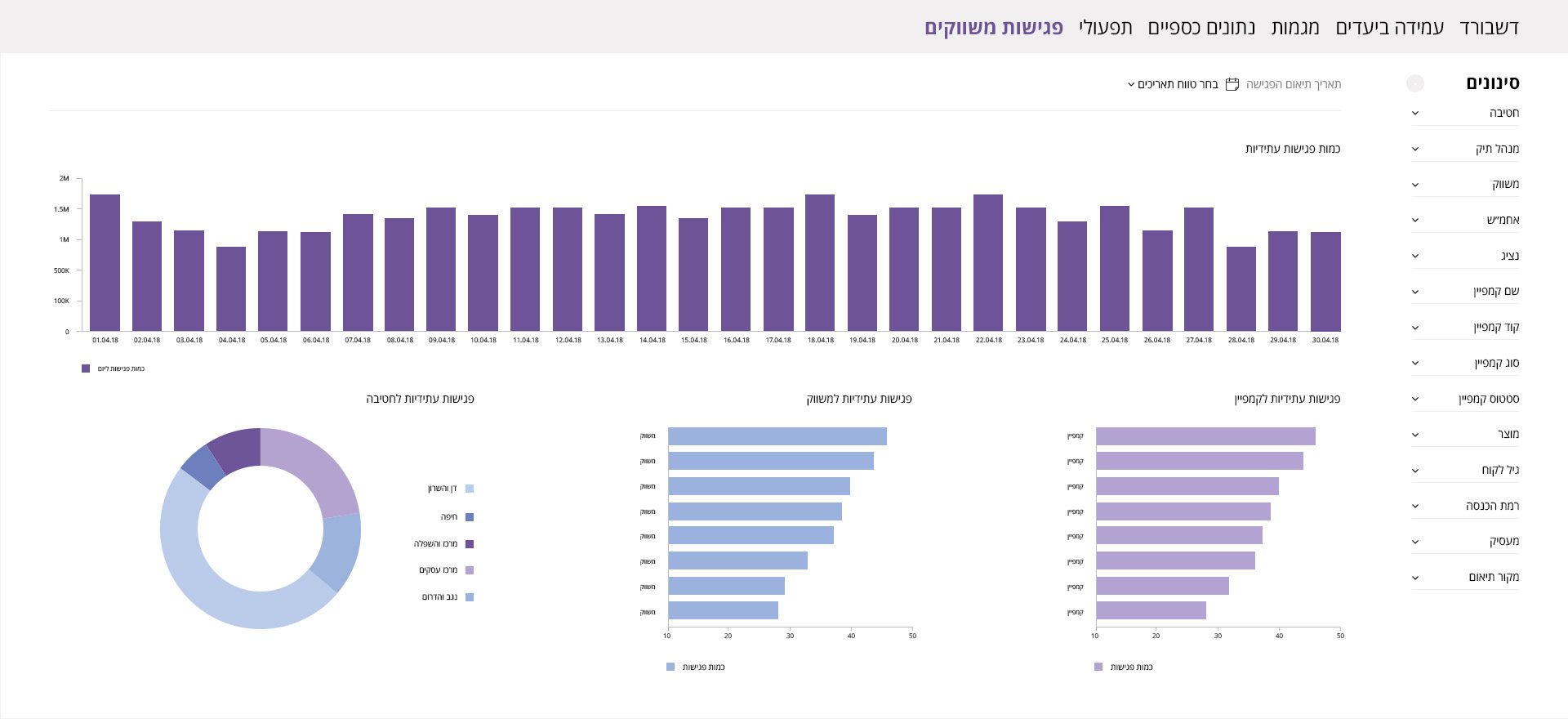
Task: Switch to the דשבורד tab
Action: point(1489,28)
